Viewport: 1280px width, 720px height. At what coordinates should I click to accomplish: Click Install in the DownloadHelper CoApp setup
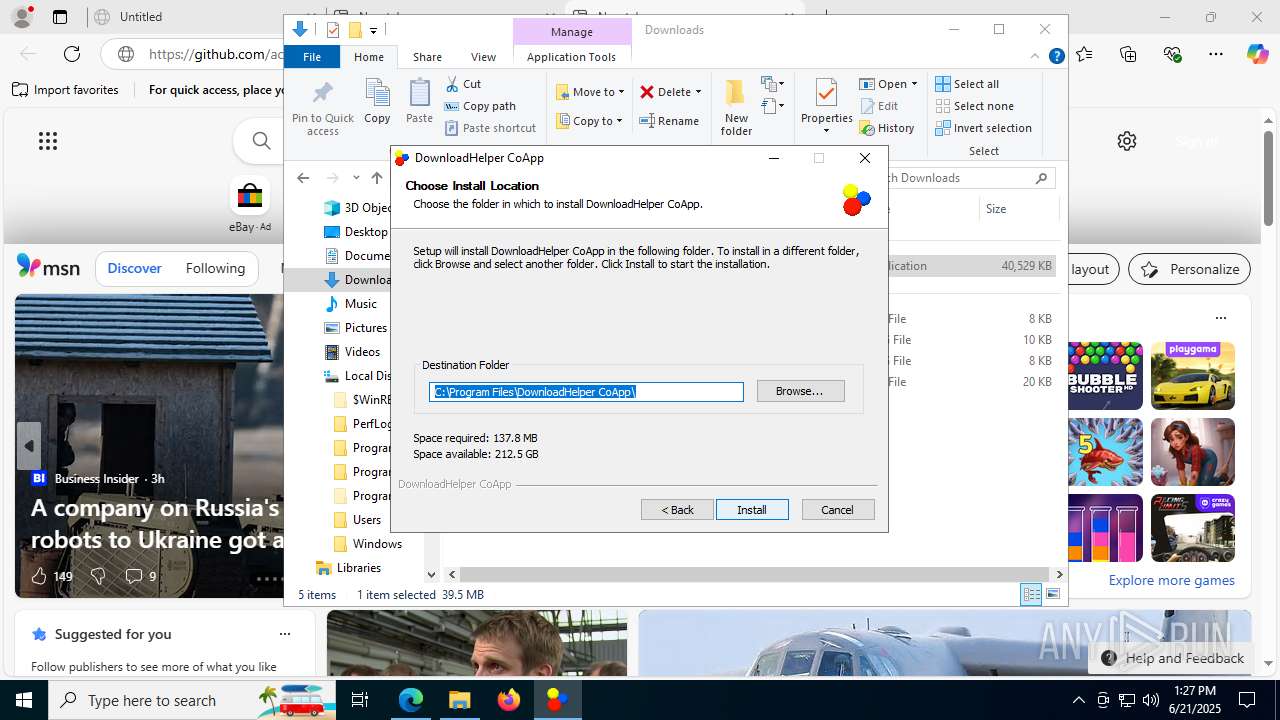coord(752,510)
